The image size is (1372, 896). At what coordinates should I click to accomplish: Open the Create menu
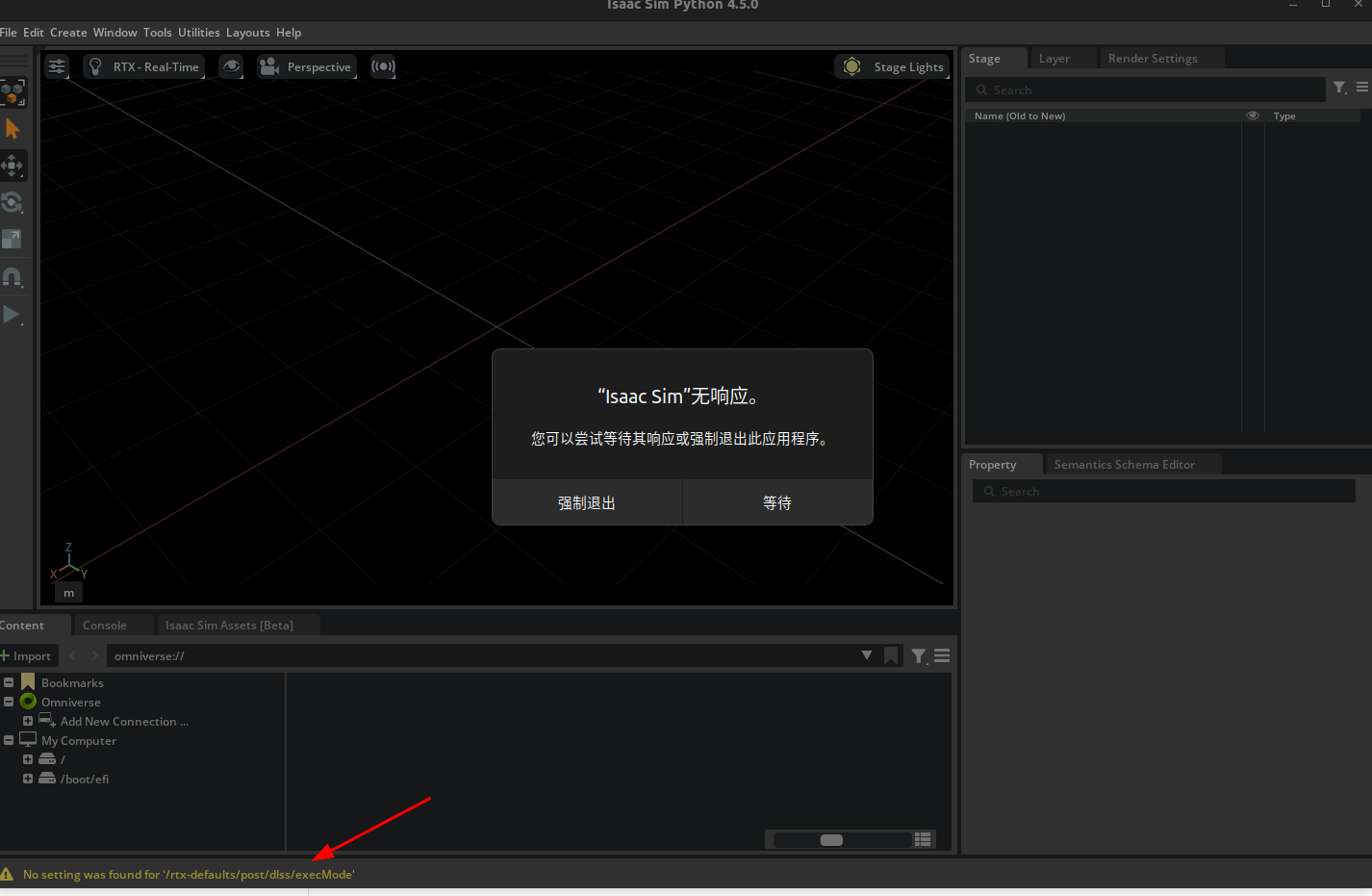click(68, 33)
